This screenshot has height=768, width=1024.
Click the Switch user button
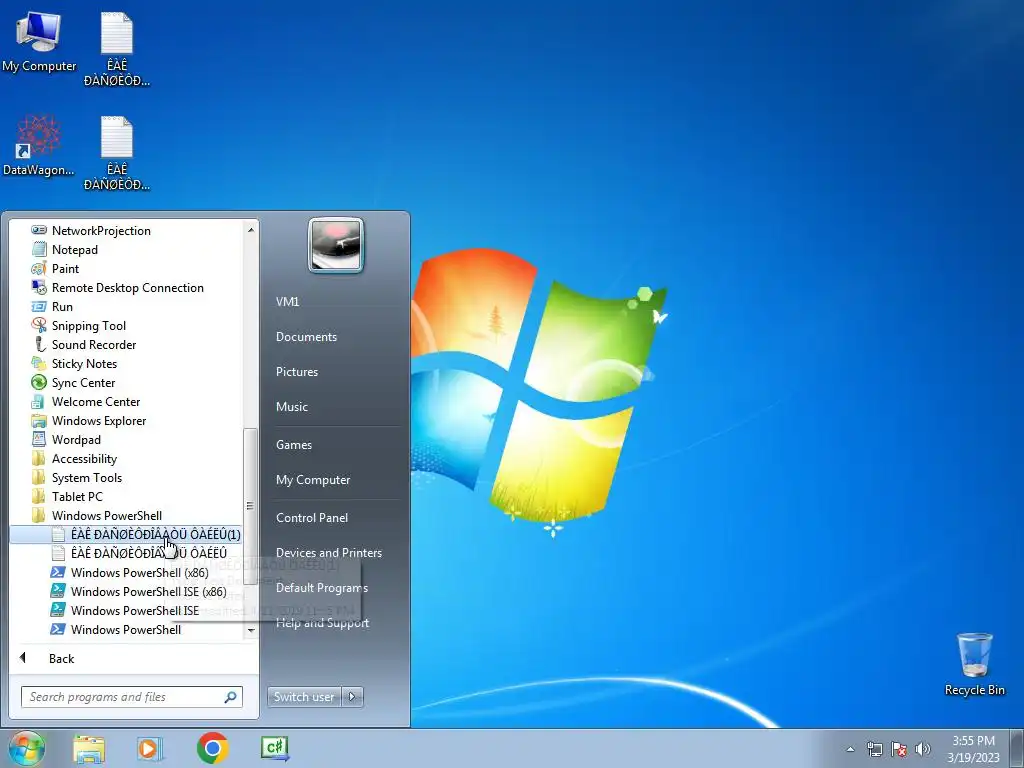point(304,697)
